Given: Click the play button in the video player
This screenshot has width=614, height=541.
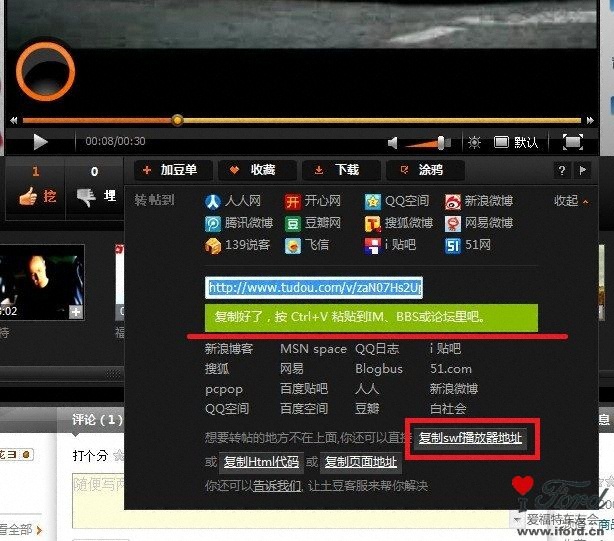Looking at the screenshot, I should click(x=40, y=142).
